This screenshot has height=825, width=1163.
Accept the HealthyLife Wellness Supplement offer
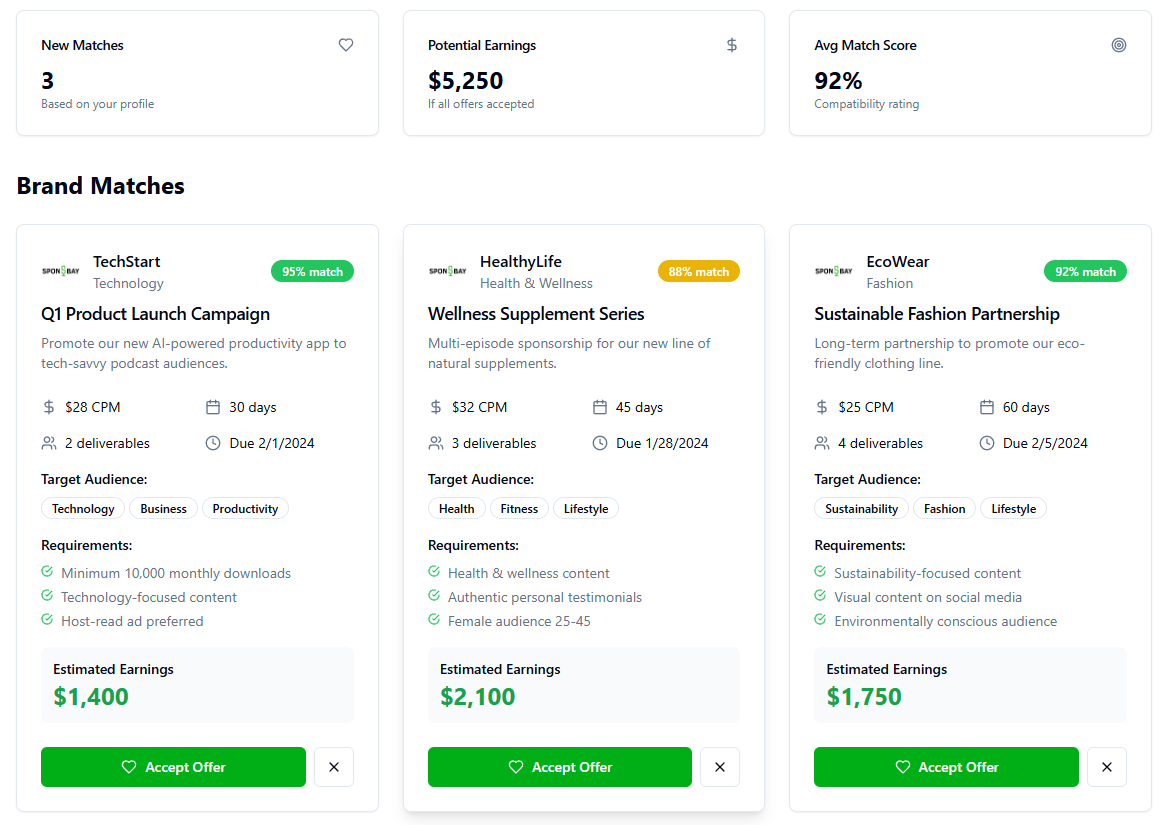[x=559, y=767]
